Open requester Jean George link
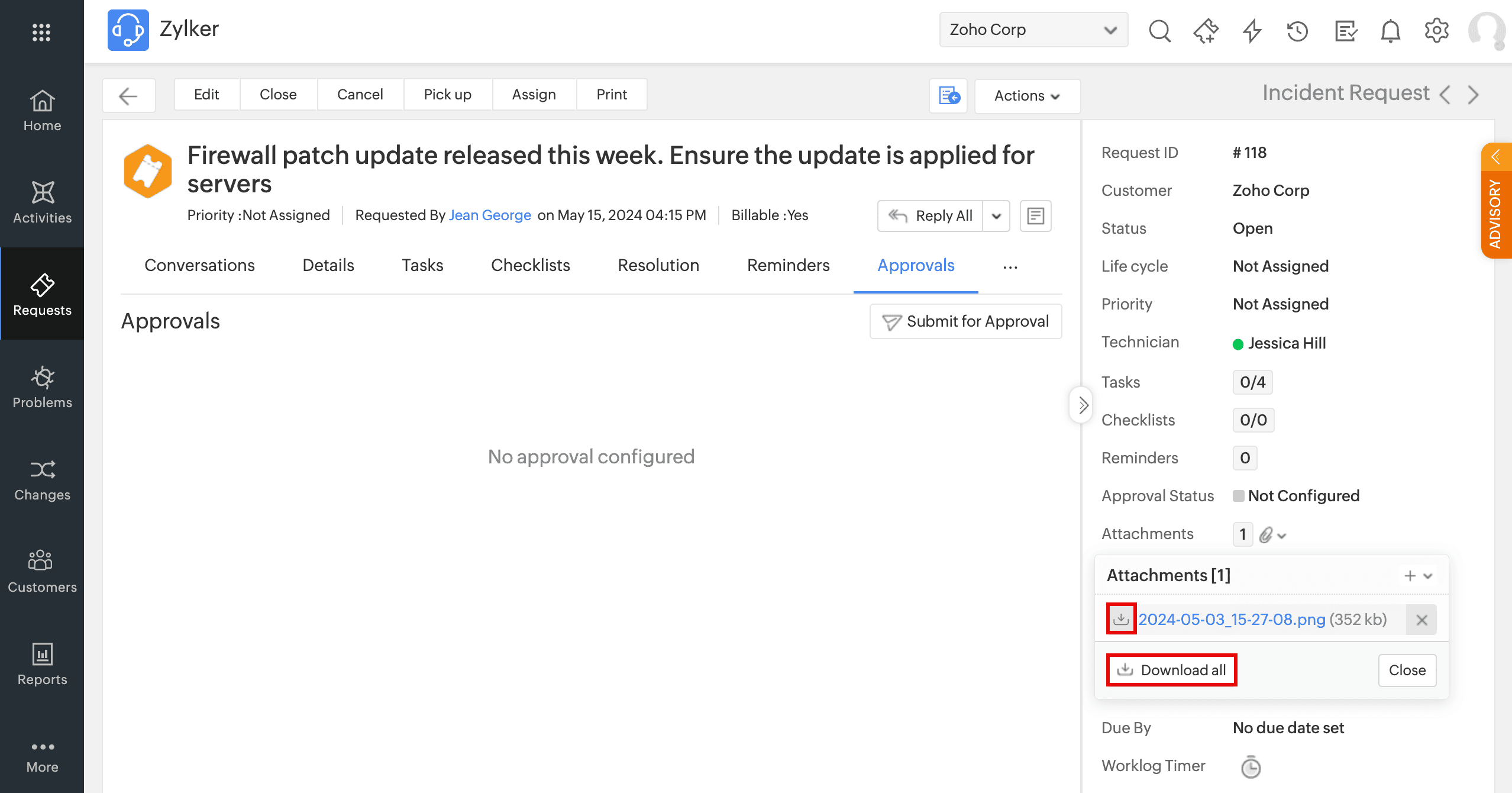Image resolution: width=1512 pixels, height=793 pixels. [x=489, y=215]
